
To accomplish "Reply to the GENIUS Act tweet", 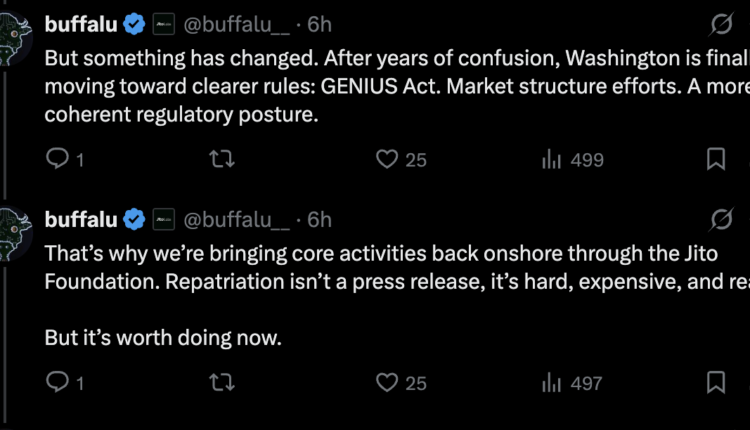I will pos(58,160).
